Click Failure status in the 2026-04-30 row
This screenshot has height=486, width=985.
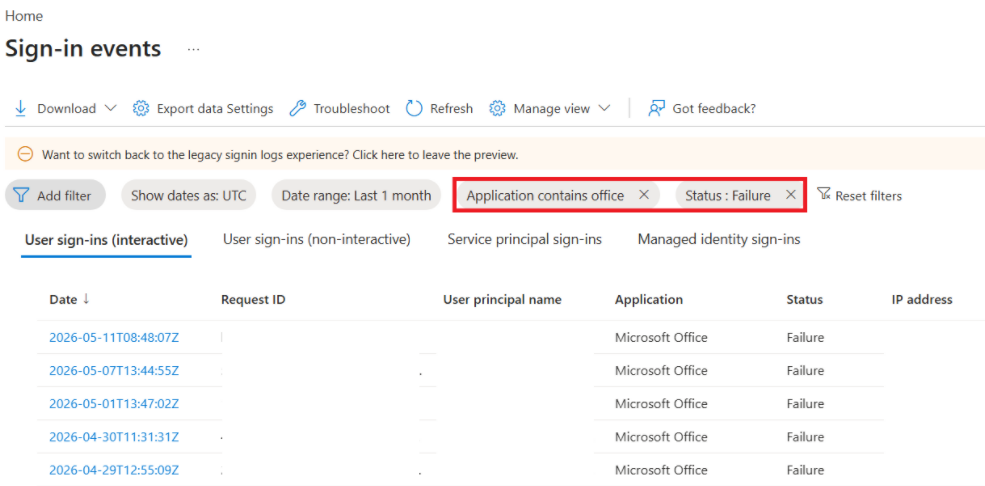(805, 437)
